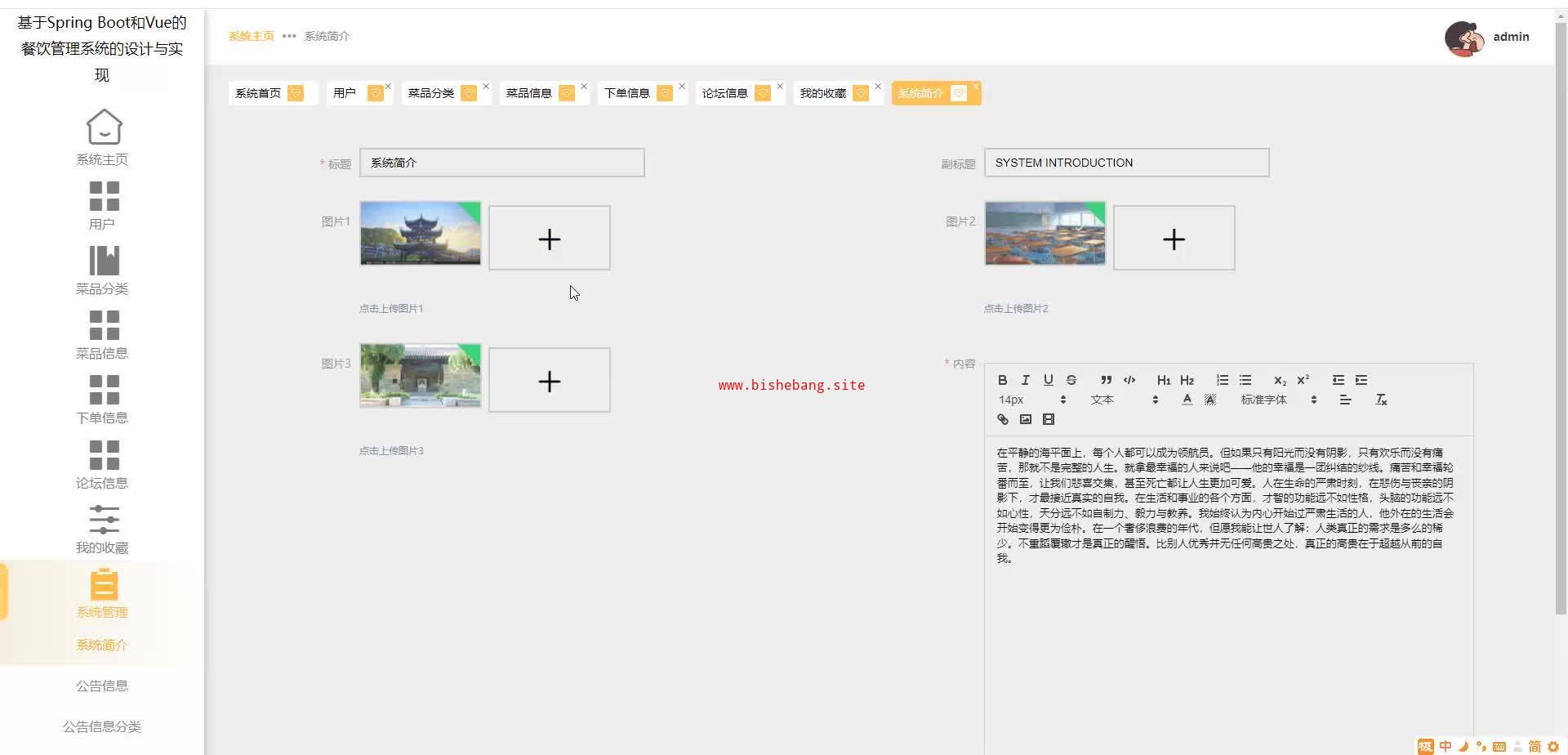This screenshot has height=755, width=1568.
Task: Open the text color picker
Action: (x=1187, y=400)
